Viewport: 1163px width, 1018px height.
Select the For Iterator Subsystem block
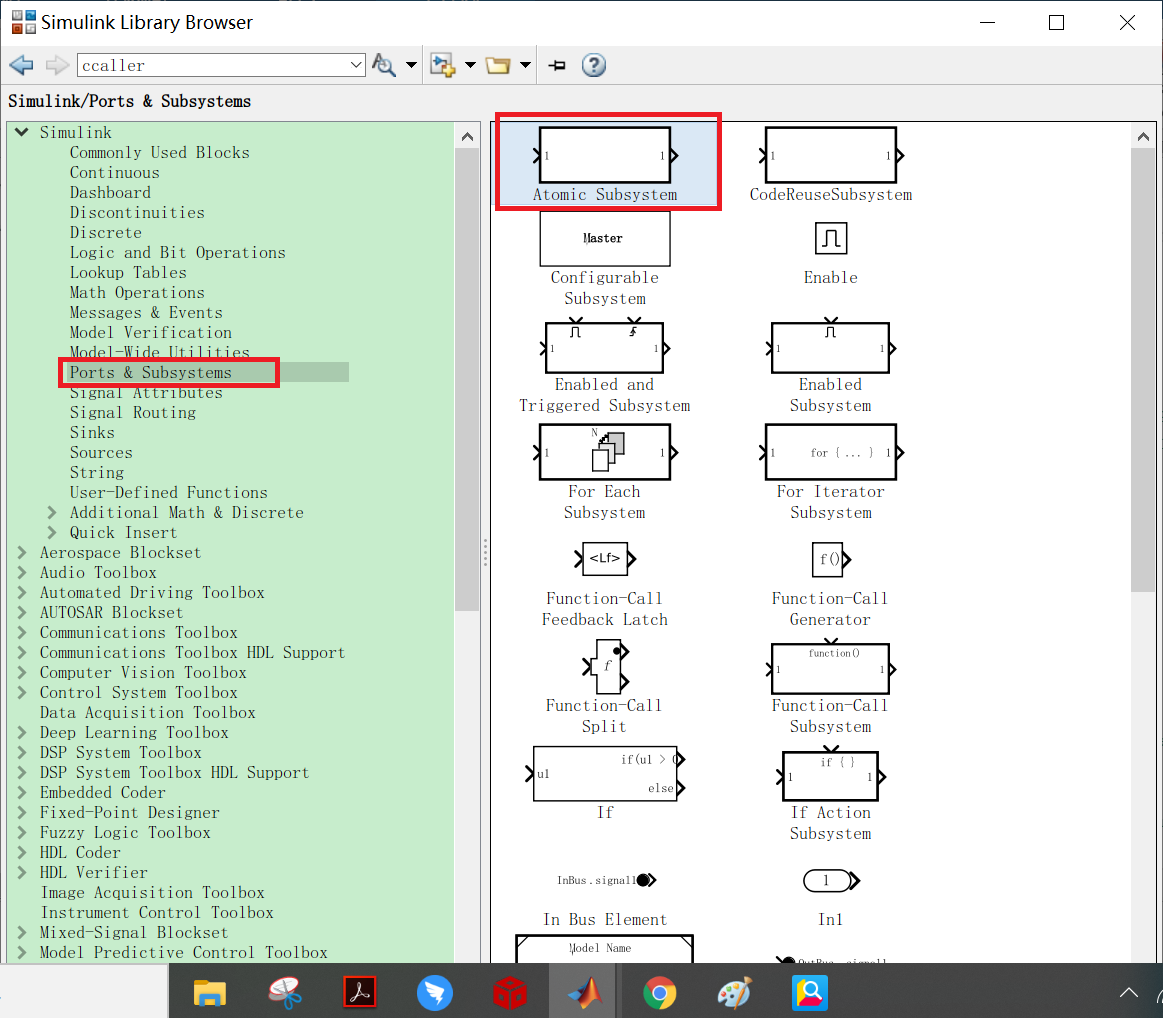pyautogui.click(x=831, y=472)
